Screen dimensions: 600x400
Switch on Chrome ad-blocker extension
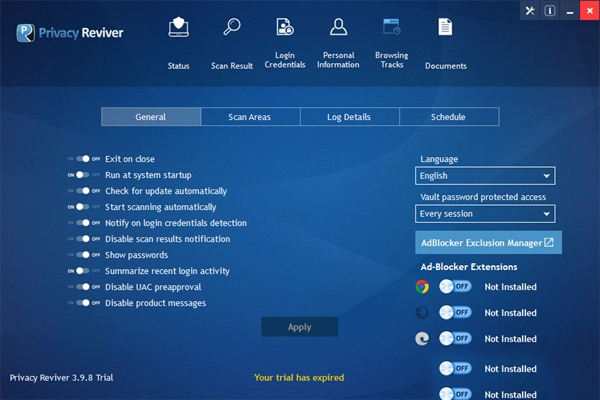[455, 287]
